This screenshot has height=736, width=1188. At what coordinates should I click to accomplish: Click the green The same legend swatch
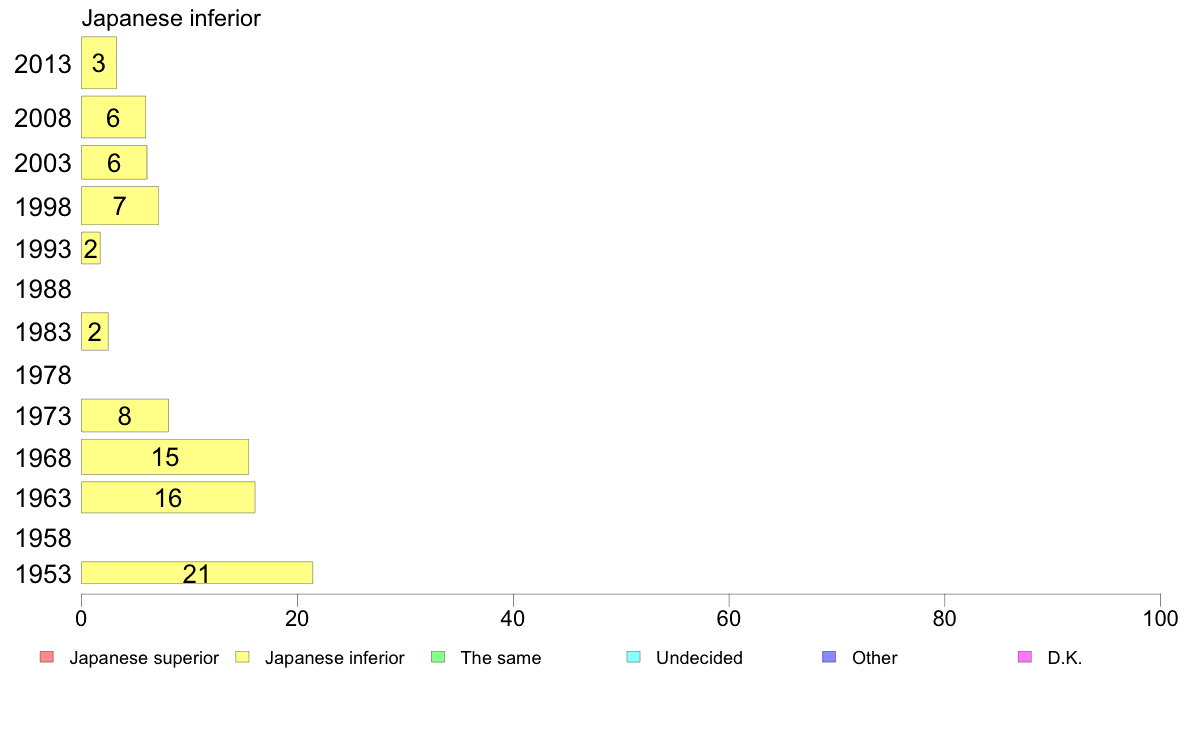click(x=438, y=657)
